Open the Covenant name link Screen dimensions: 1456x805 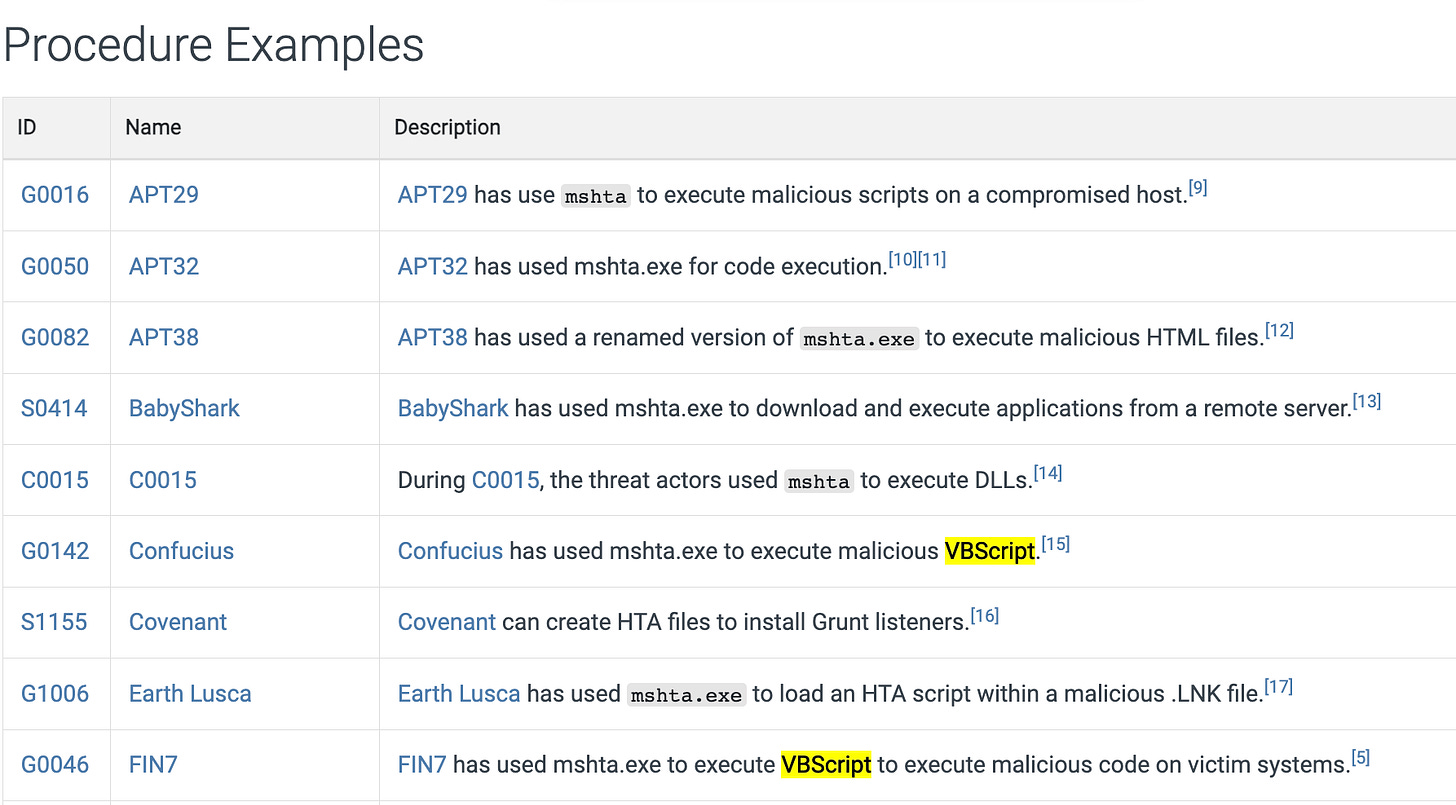click(178, 622)
